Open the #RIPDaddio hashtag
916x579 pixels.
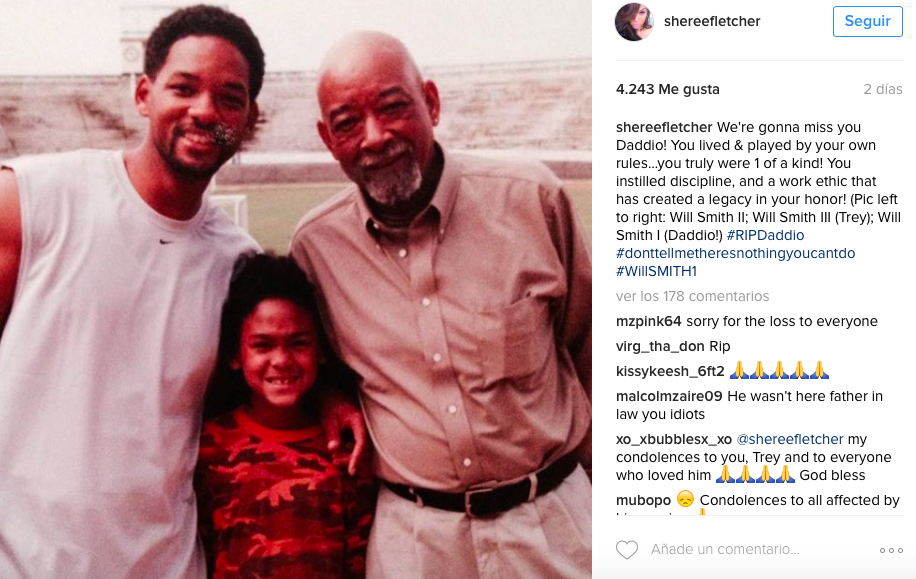[765, 235]
